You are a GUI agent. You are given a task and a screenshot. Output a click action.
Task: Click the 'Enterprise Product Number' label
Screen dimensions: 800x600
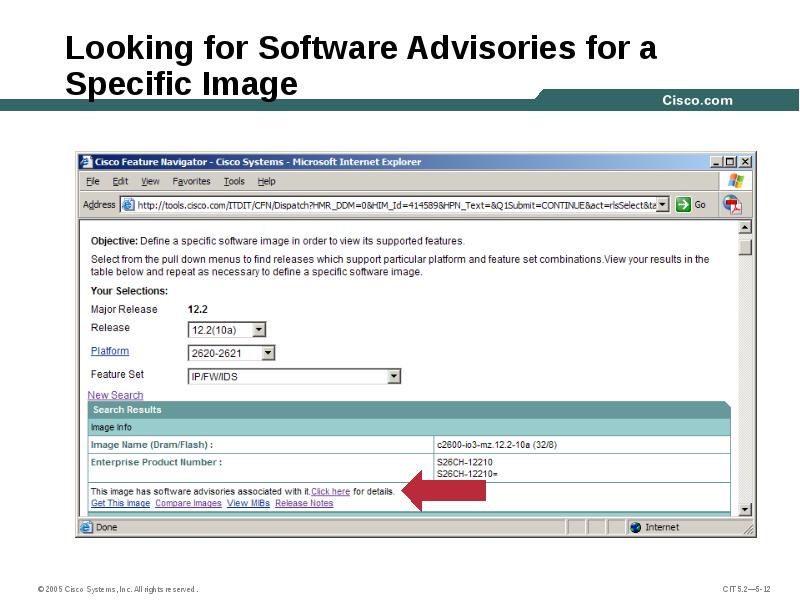pyautogui.click(x=156, y=462)
